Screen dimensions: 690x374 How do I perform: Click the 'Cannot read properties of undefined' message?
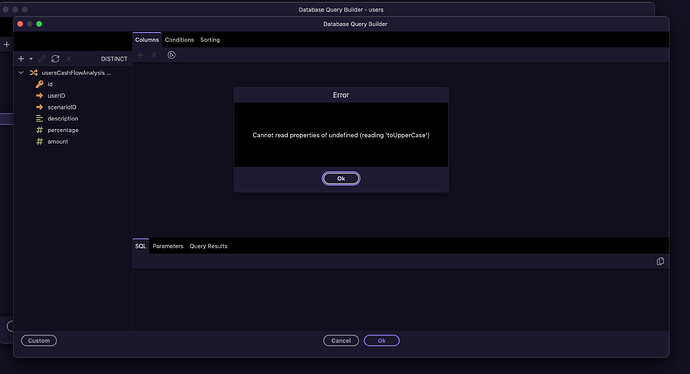(x=341, y=135)
